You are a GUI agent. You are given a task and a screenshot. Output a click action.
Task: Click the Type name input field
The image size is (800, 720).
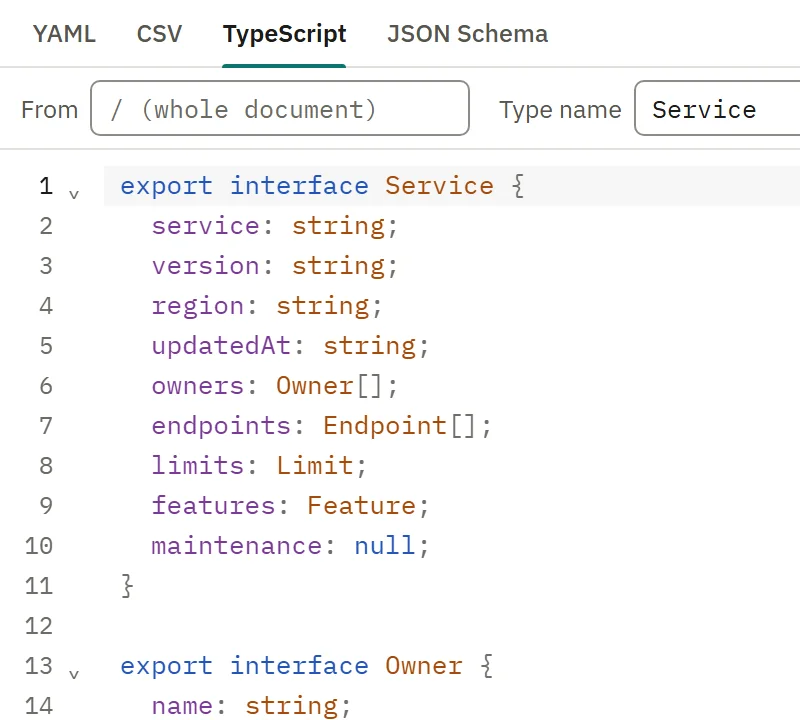(x=717, y=108)
